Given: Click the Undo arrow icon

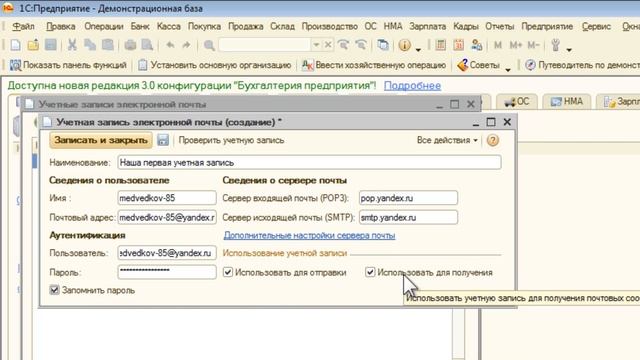Looking at the screenshot, I should click(x=170, y=45).
